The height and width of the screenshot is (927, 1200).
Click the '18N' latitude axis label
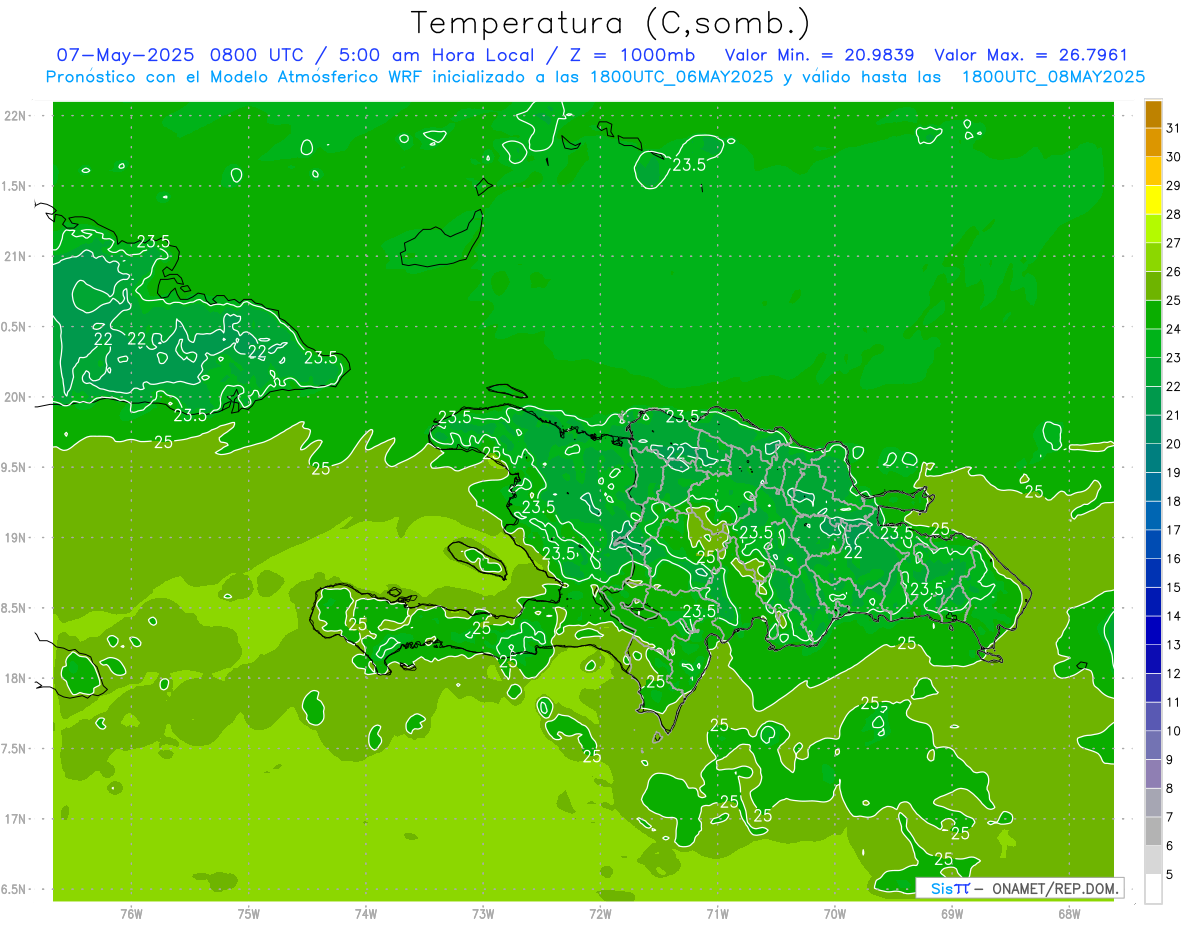tap(15, 678)
